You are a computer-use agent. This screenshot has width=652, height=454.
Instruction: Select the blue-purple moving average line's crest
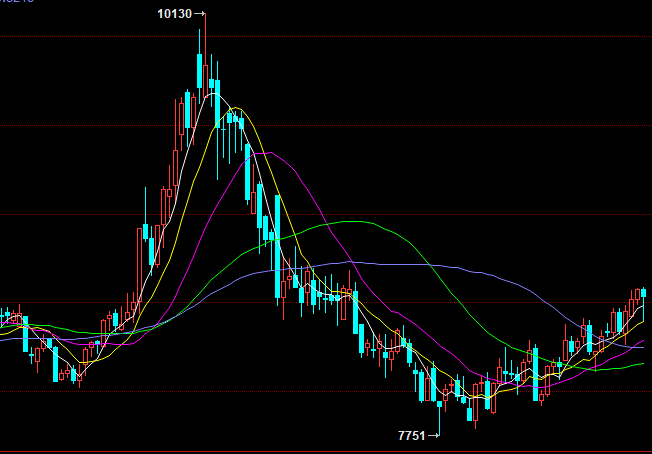(350, 262)
